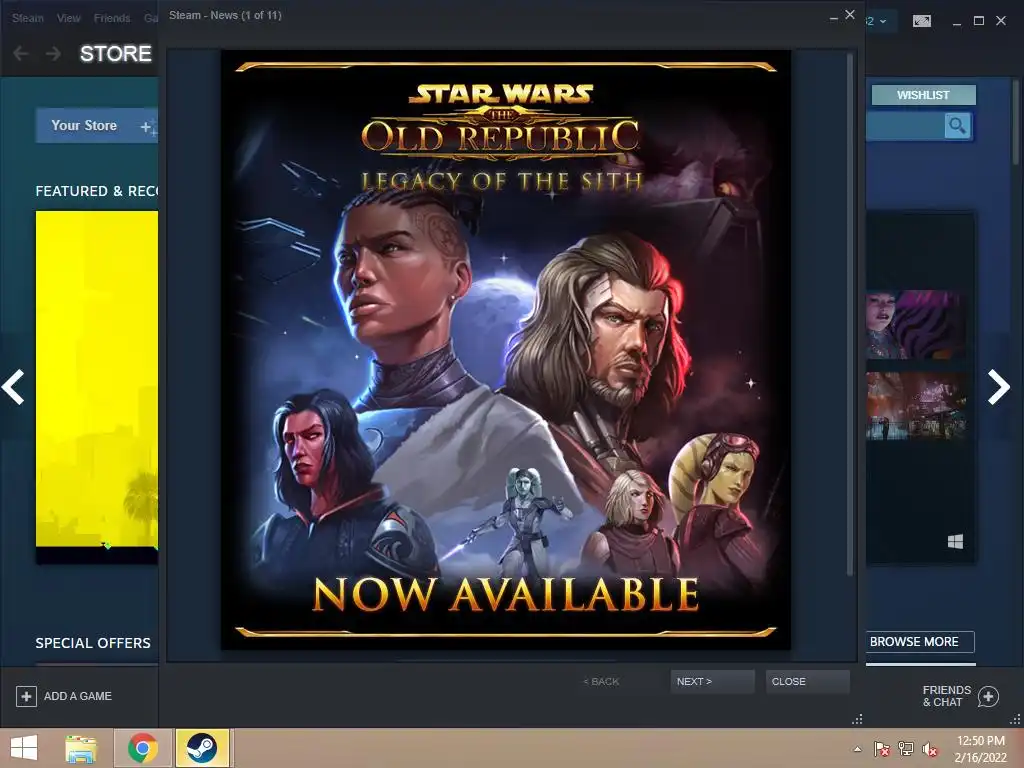
Task: Click the greyed BACK button in News dialog
Action: click(601, 681)
